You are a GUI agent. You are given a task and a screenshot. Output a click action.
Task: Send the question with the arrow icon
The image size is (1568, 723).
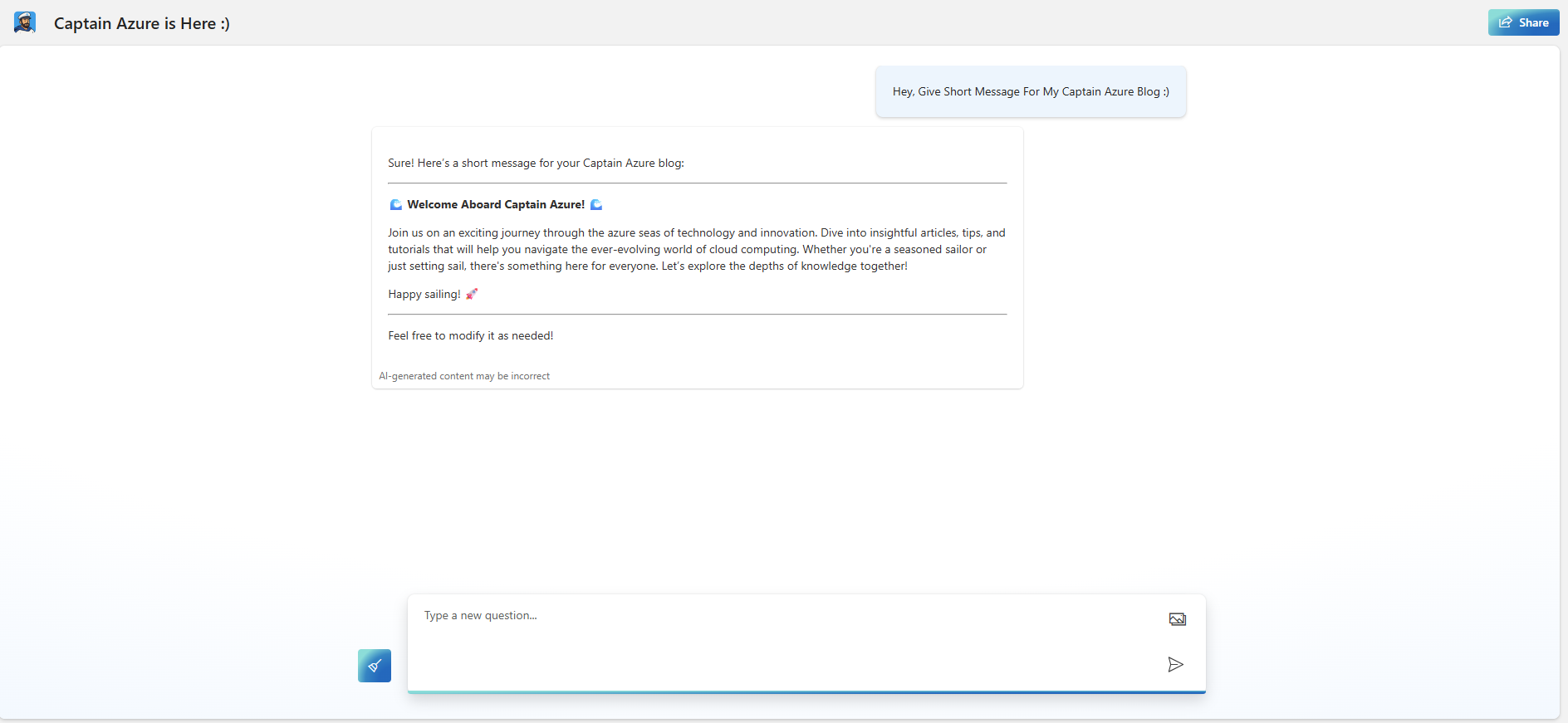point(1175,664)
